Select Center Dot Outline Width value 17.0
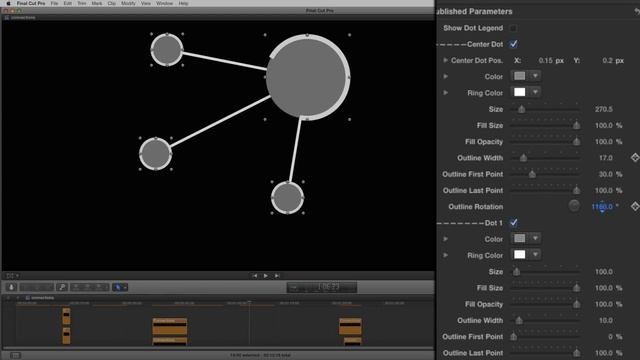 click(x=606, y=158)
